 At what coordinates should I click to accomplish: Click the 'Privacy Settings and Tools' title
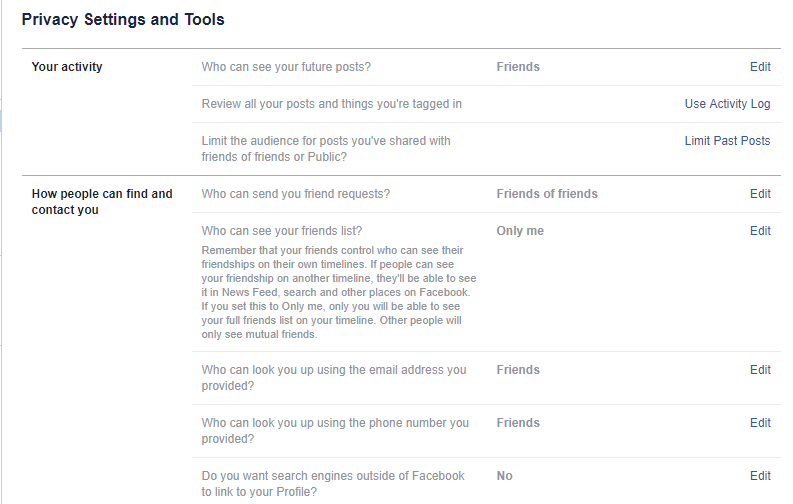[x=123, y=19]
